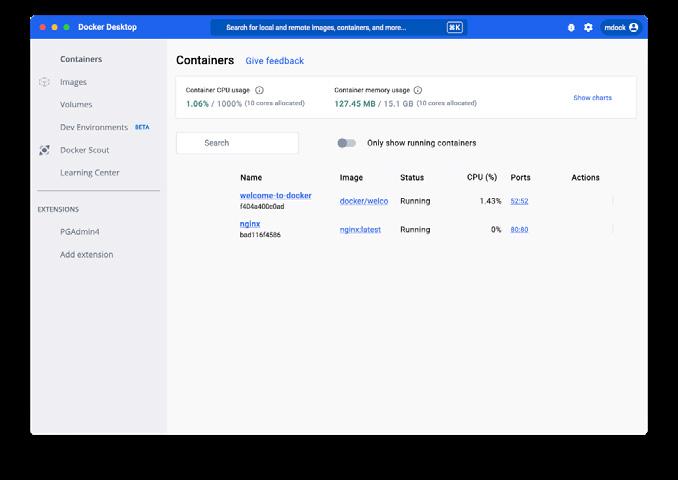Click Running status of welcome-to-docker row
Viewport: 678px width, 480px height.
point(415,201)
